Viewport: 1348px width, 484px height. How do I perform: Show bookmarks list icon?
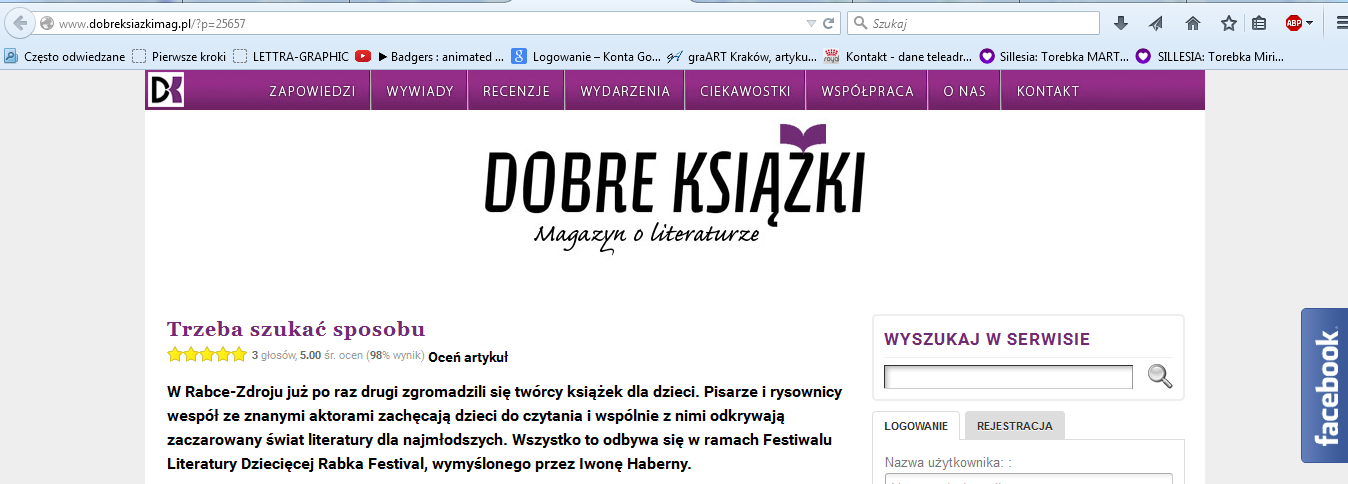tap(1259, 23)
